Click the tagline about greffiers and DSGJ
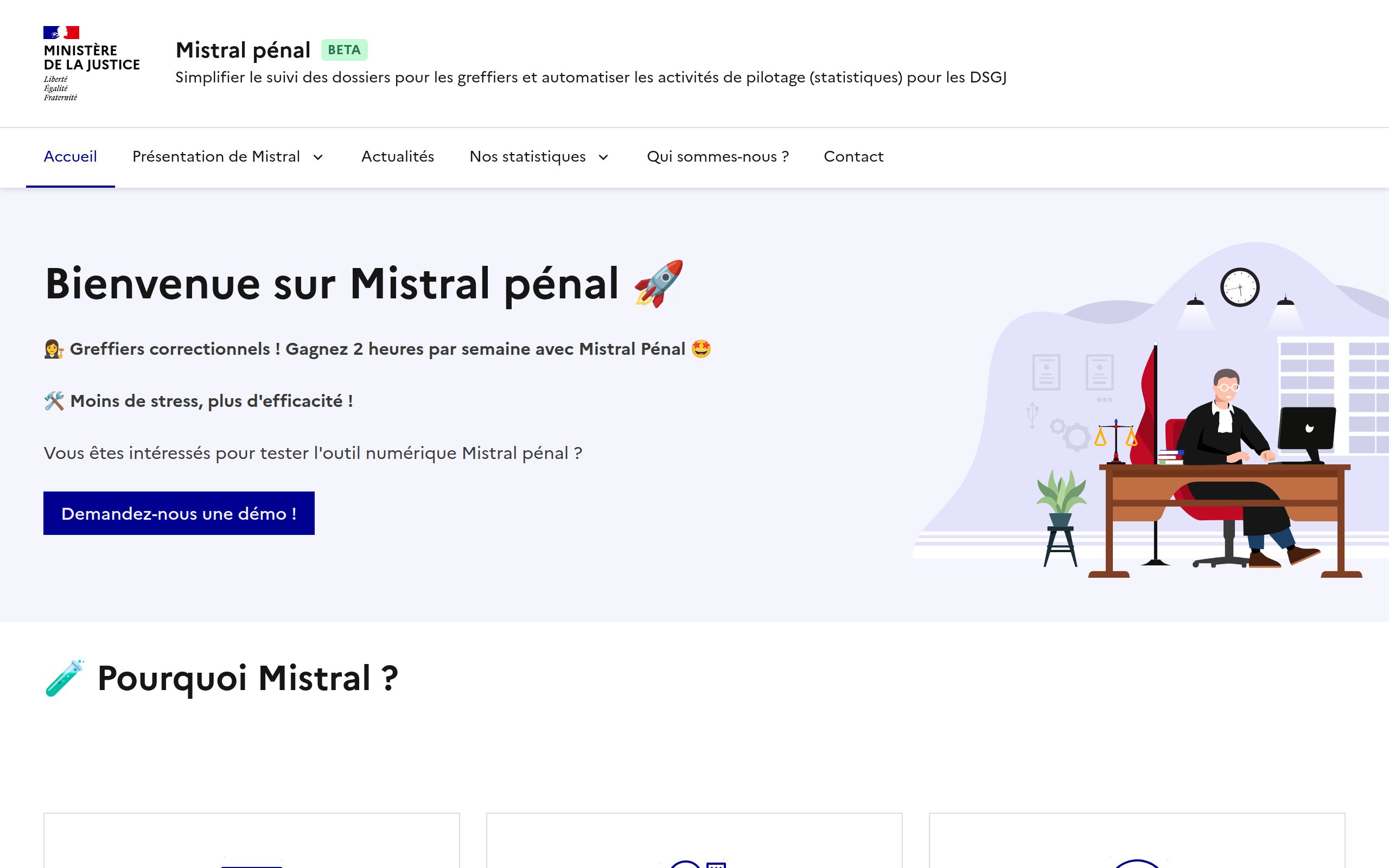Image resolution: width=1389 pixels, height=868 pixels. (x=591, y=78)
